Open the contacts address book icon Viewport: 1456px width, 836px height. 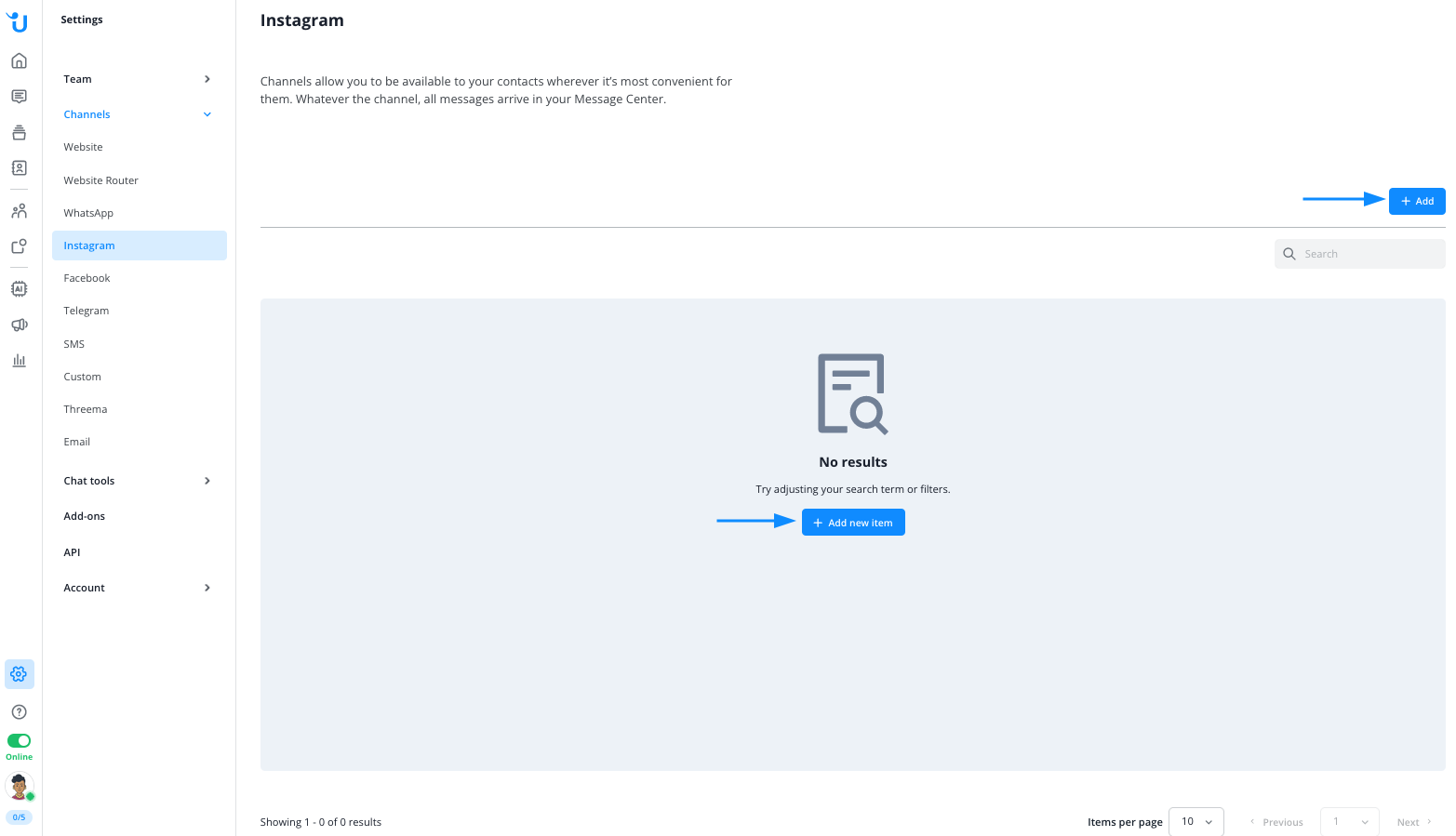19,168
